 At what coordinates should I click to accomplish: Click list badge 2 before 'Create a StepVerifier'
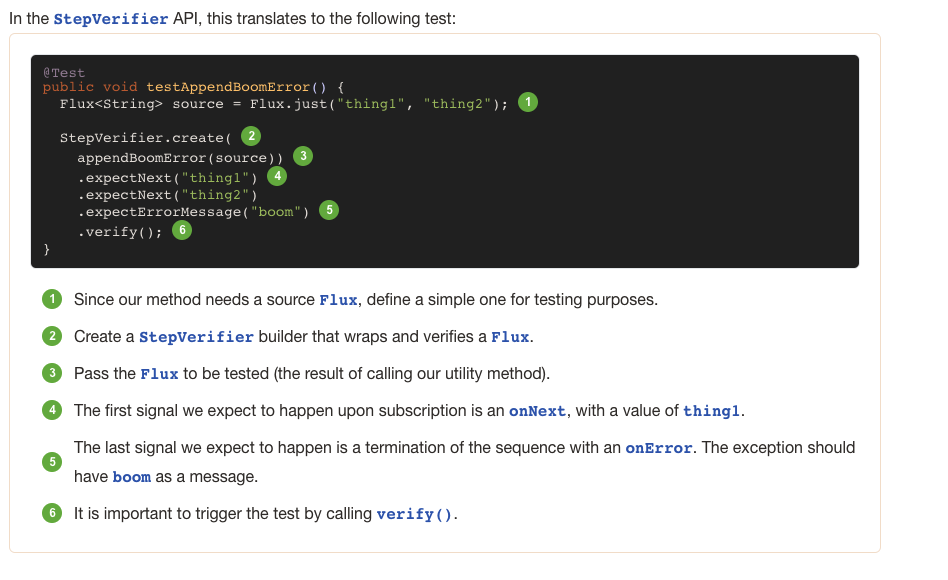pos(52,336)
